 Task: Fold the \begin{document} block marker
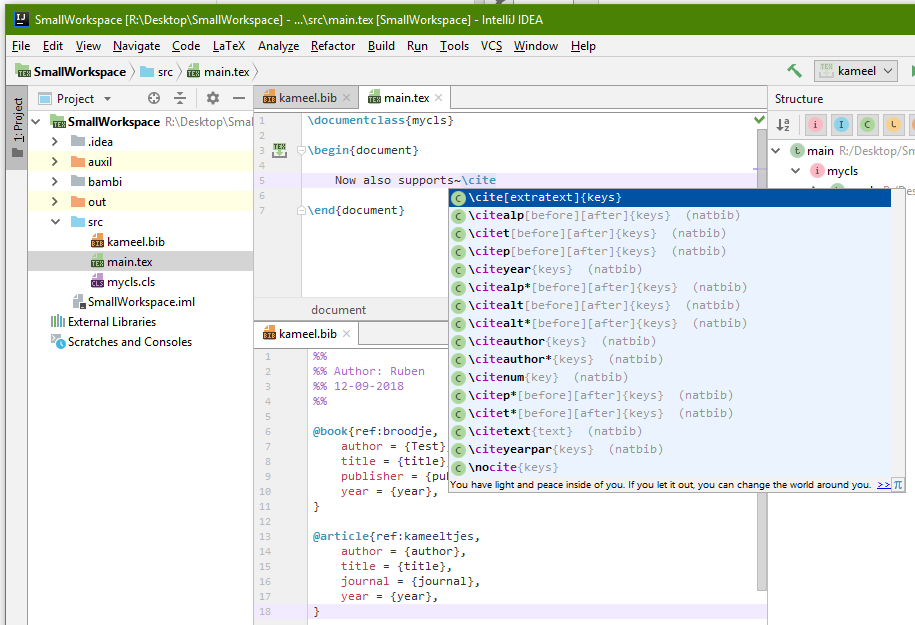coord(302,150)
